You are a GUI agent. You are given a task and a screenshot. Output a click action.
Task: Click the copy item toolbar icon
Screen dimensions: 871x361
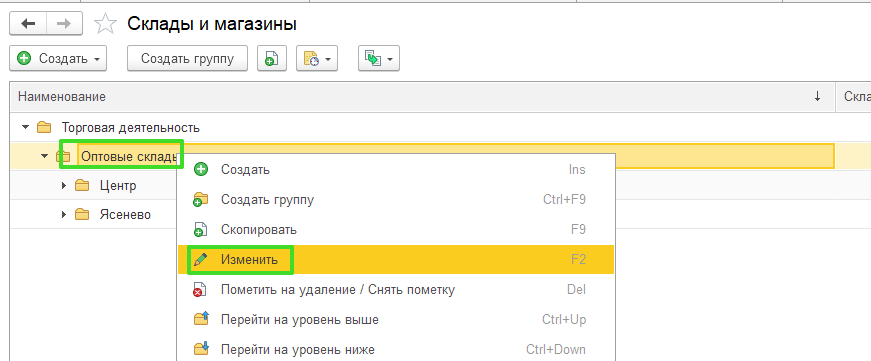coord(272,58)
